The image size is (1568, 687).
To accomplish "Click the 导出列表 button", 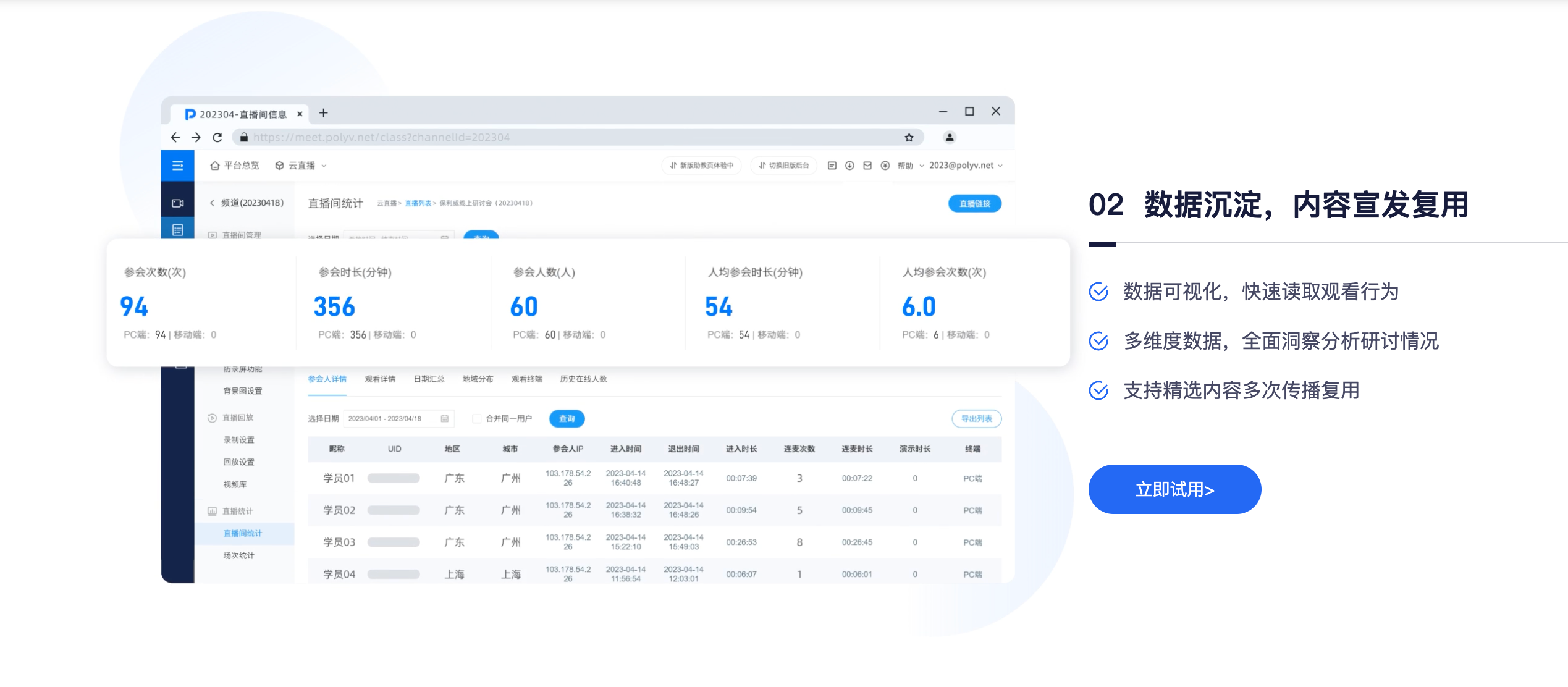I will 977,419.
